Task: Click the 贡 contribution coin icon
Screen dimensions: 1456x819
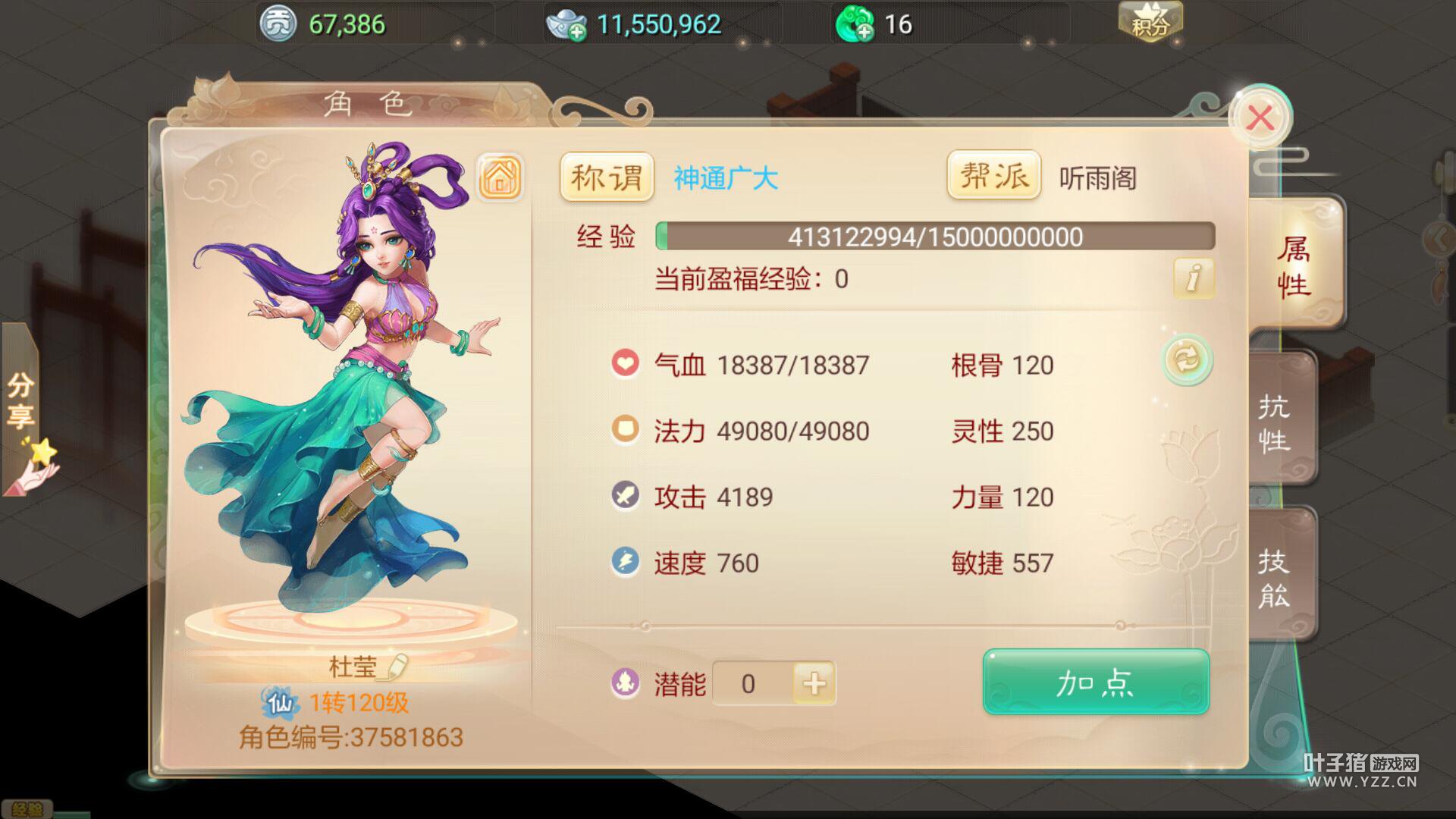Action: (278, 24)
